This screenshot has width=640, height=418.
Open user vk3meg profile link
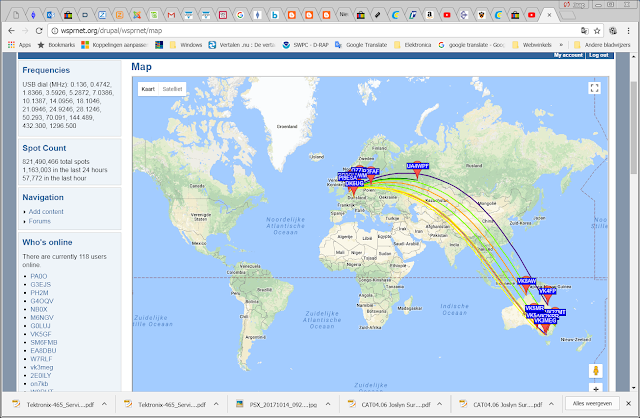(42, 367)
